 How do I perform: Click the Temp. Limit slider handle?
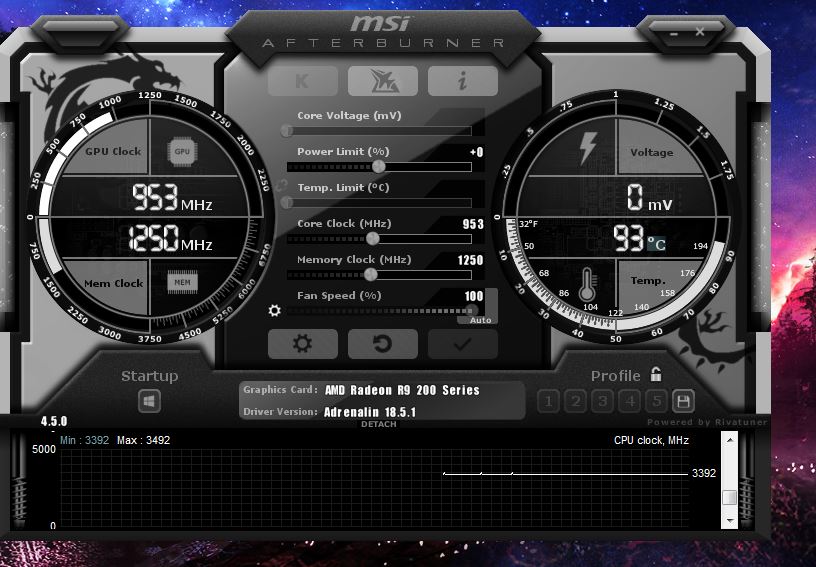pyautogui.click(x=287, y=202)
